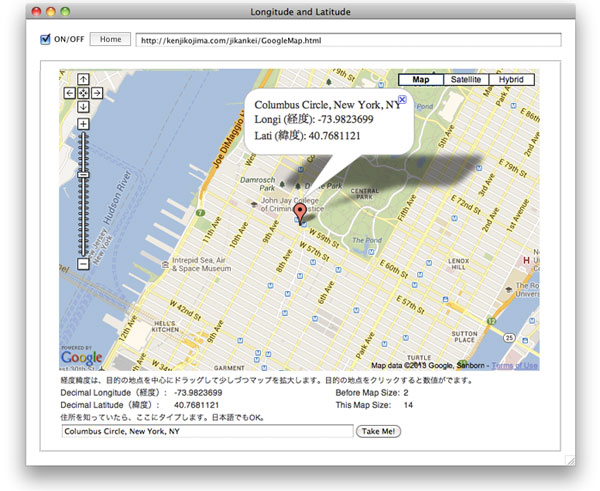Toggle the ON/OFF checkbox
This screenshot has width=600, height=491.
(x=45, y=39)
